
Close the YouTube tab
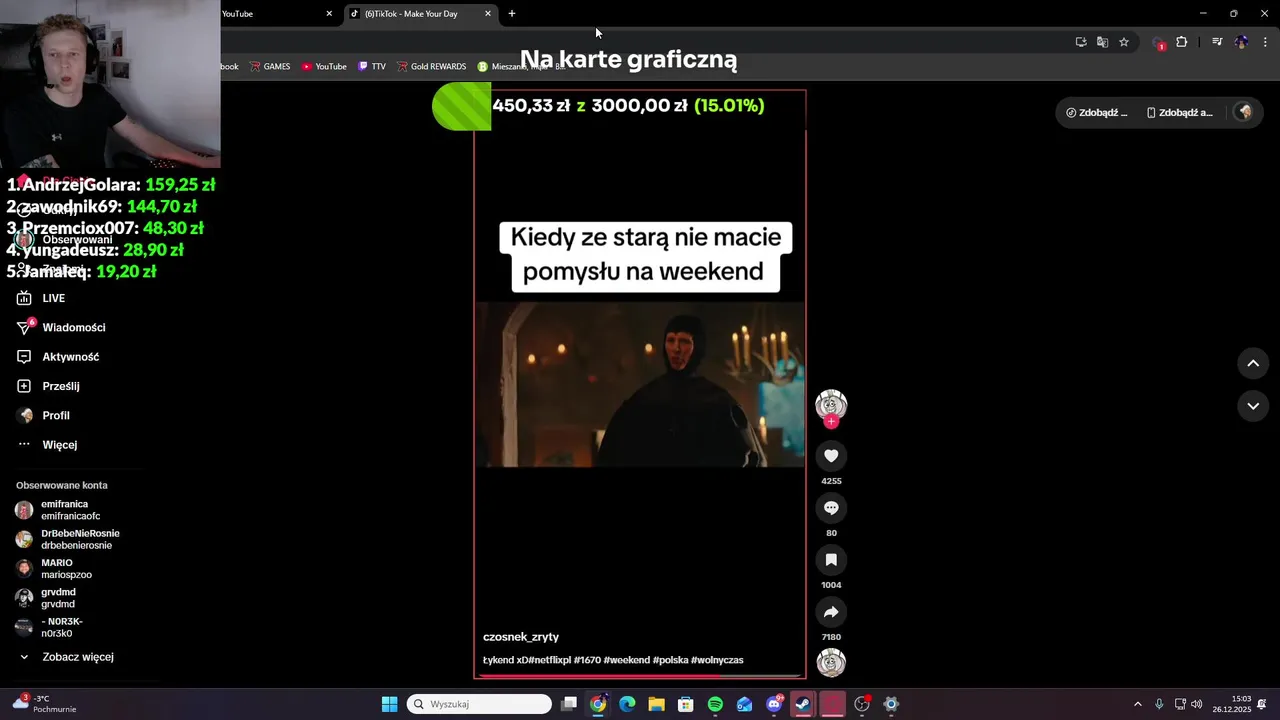click(x=329, y=14)
